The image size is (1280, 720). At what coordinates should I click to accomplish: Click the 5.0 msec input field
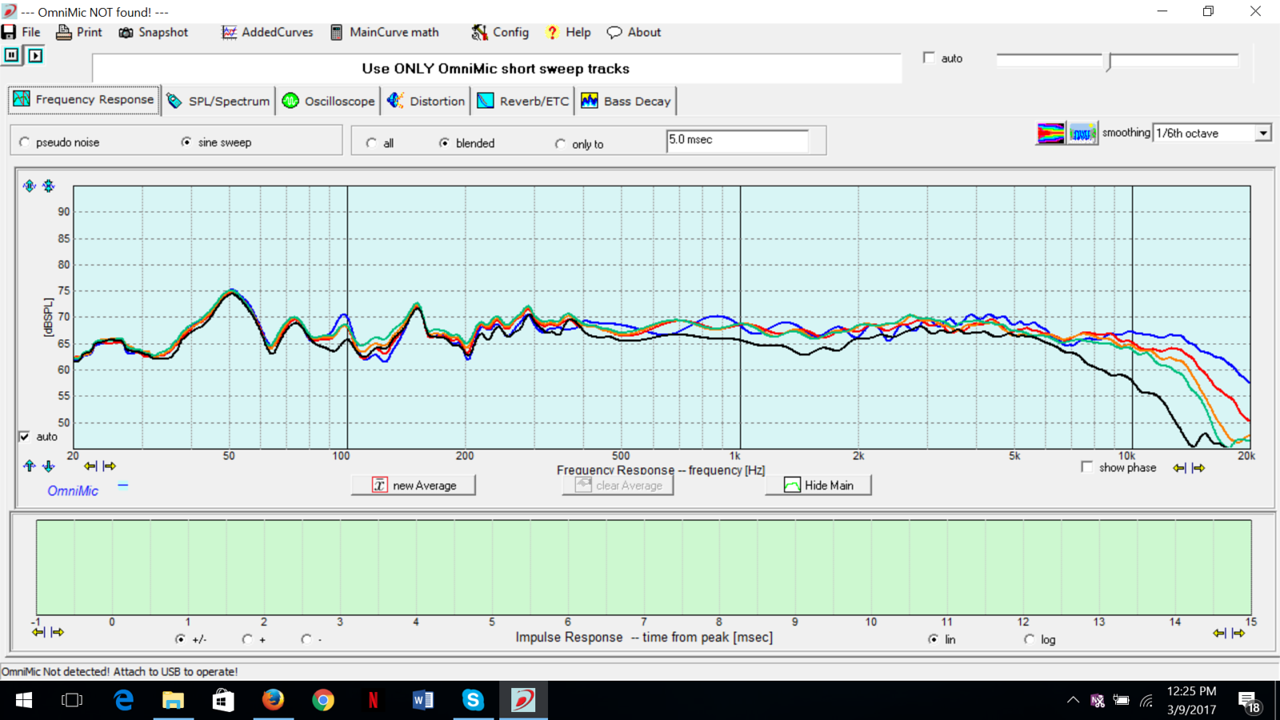point(737,140)
